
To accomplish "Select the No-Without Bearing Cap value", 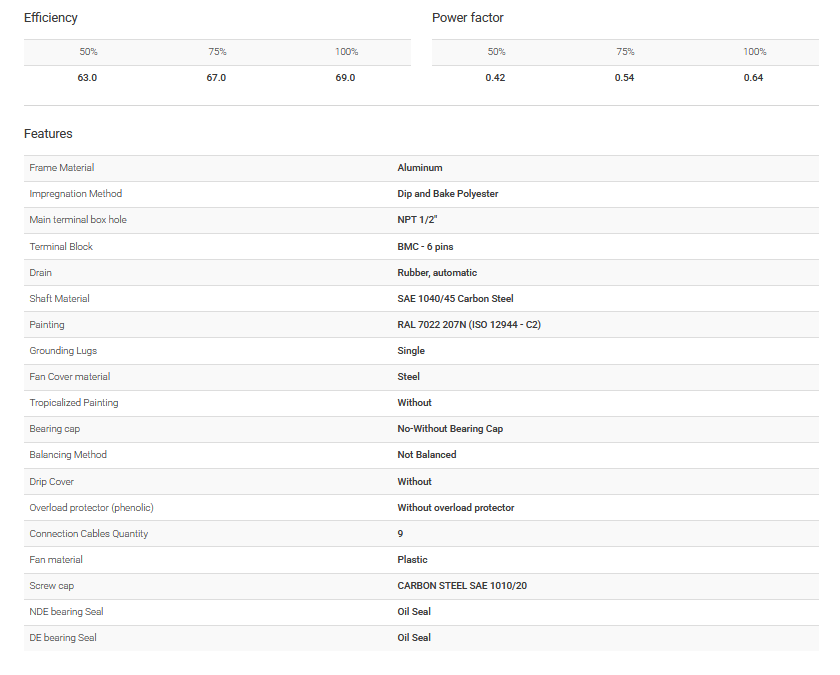I will click(x=450, y=429).
